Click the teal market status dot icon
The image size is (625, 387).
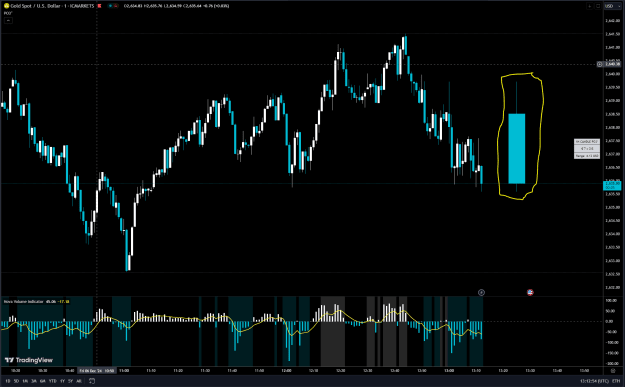tap(110, 6)
